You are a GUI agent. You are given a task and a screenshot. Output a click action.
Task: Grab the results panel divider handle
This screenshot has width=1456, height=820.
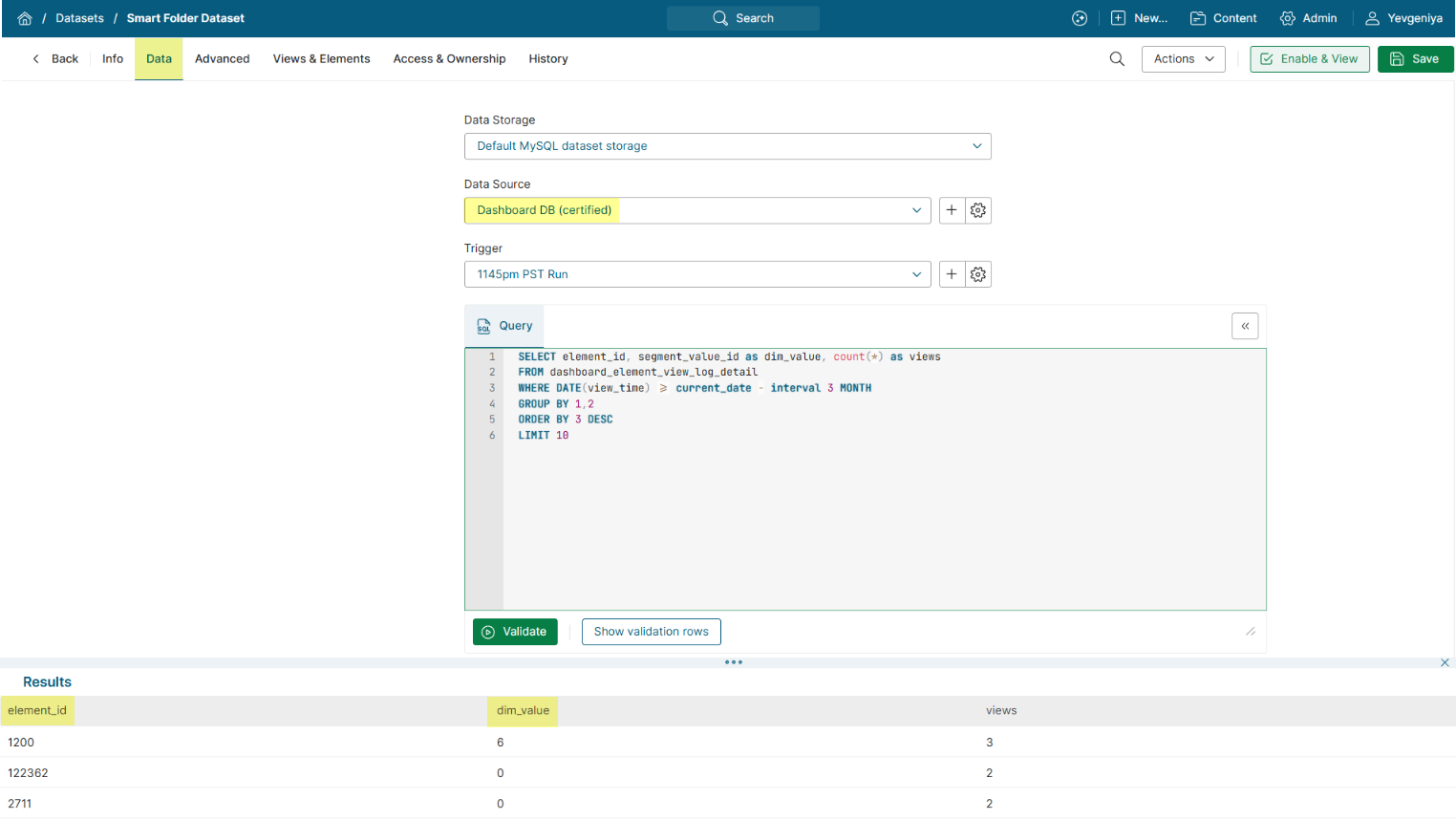(x=733, y=662)
